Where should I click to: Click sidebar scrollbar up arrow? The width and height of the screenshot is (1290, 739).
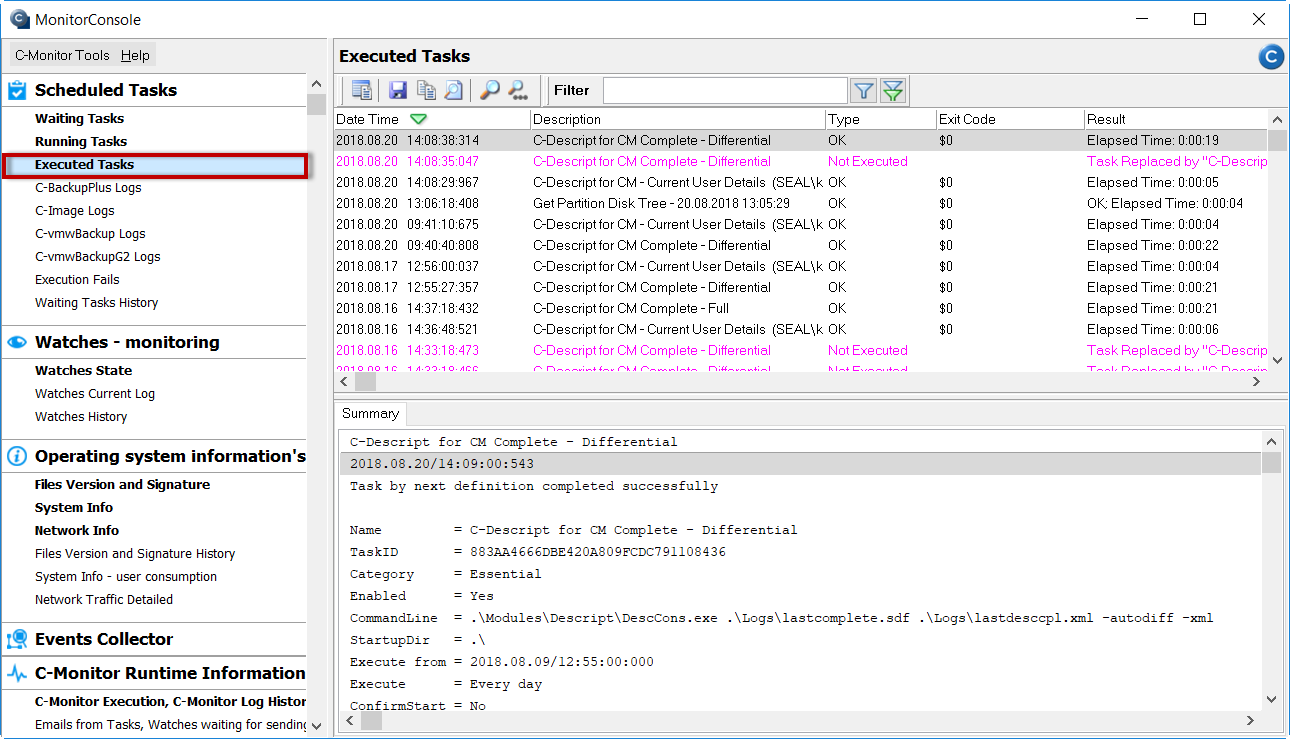pyautogui.click(x=316, y=85)
